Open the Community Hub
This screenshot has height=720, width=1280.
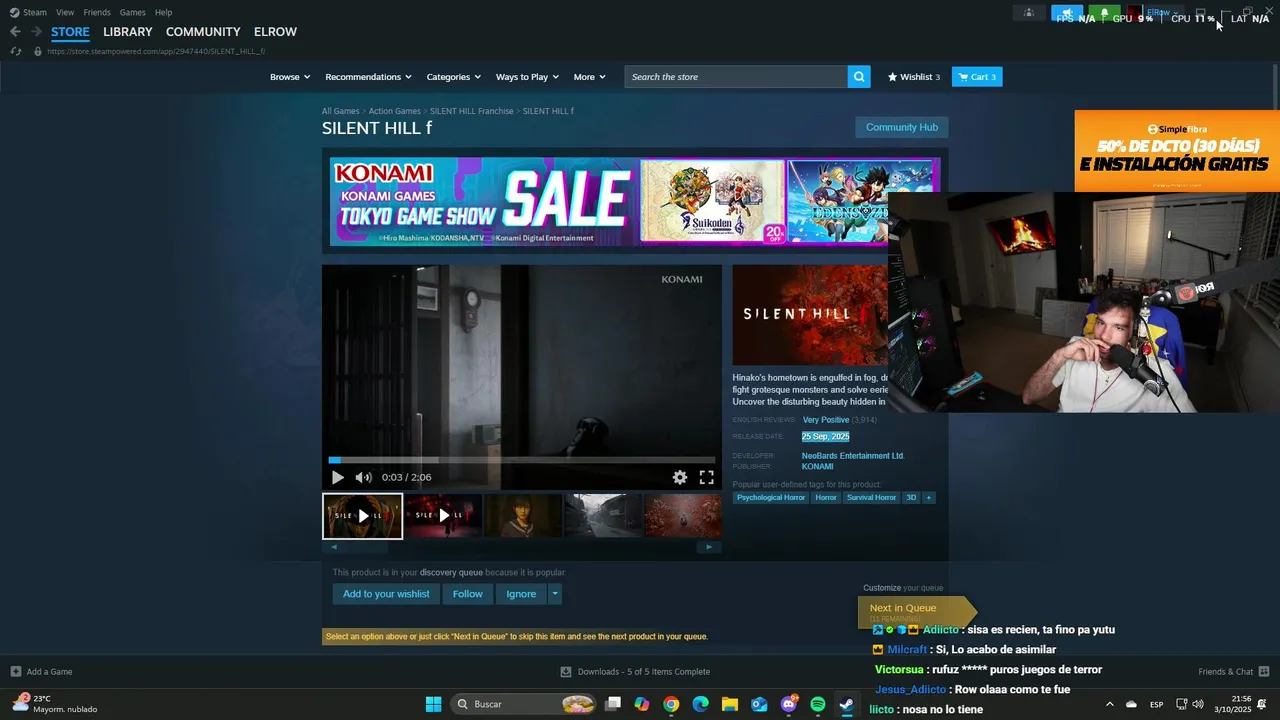point(902,127)
